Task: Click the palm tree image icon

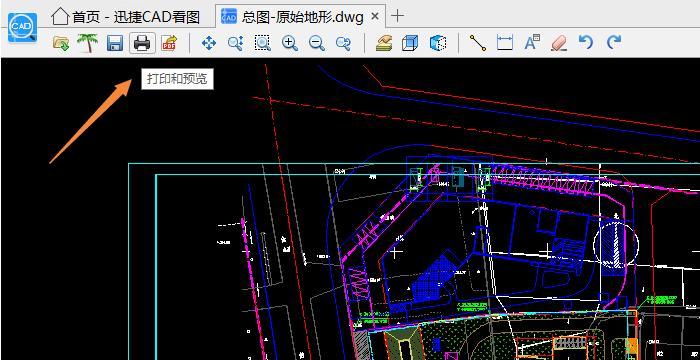Action: pos(88,43)
